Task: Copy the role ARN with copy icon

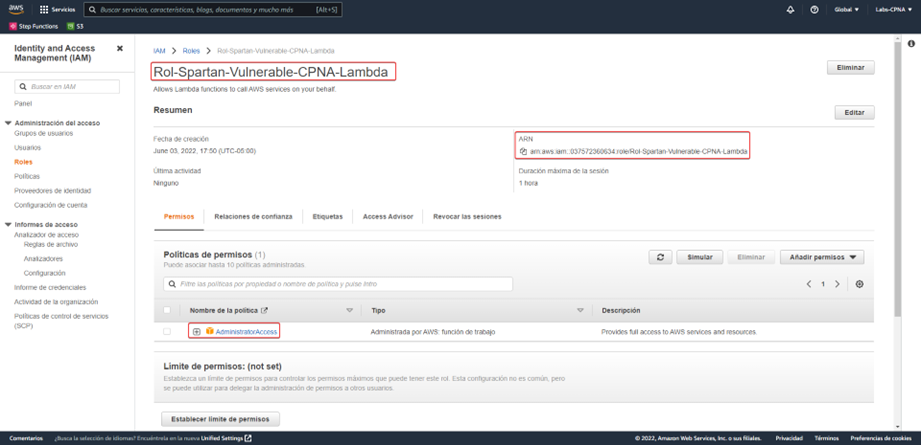Action: pyautogui.click(x=523, y=151)
